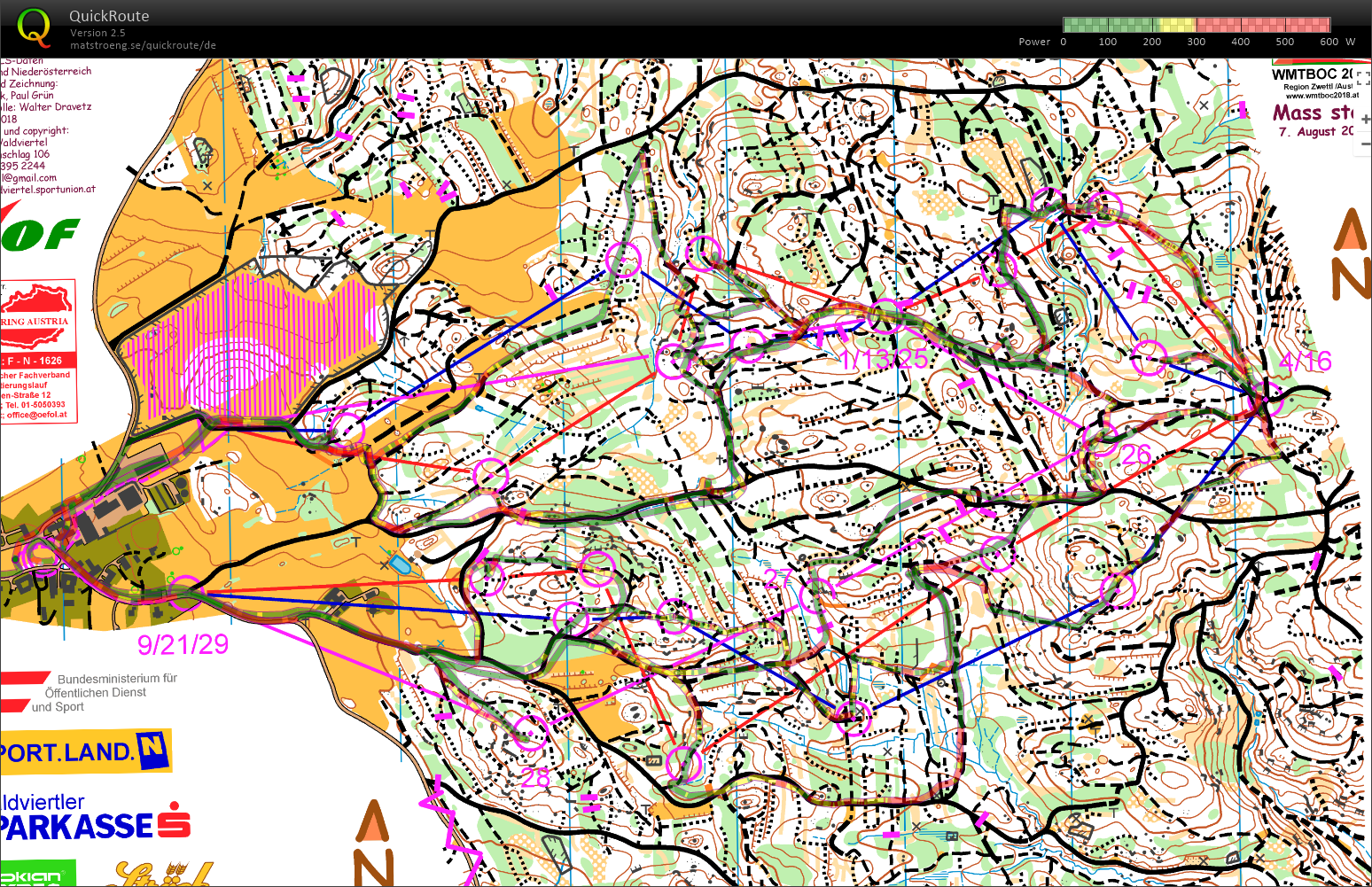Click the QuickRoute Q logo
The width and height of the screenshot is (1372, 887).
click(34, 27)
